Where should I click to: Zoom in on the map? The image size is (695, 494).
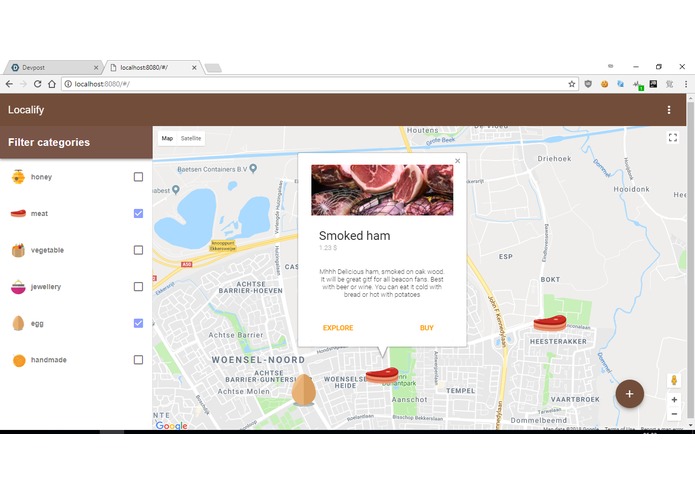(x=674, y=400)
